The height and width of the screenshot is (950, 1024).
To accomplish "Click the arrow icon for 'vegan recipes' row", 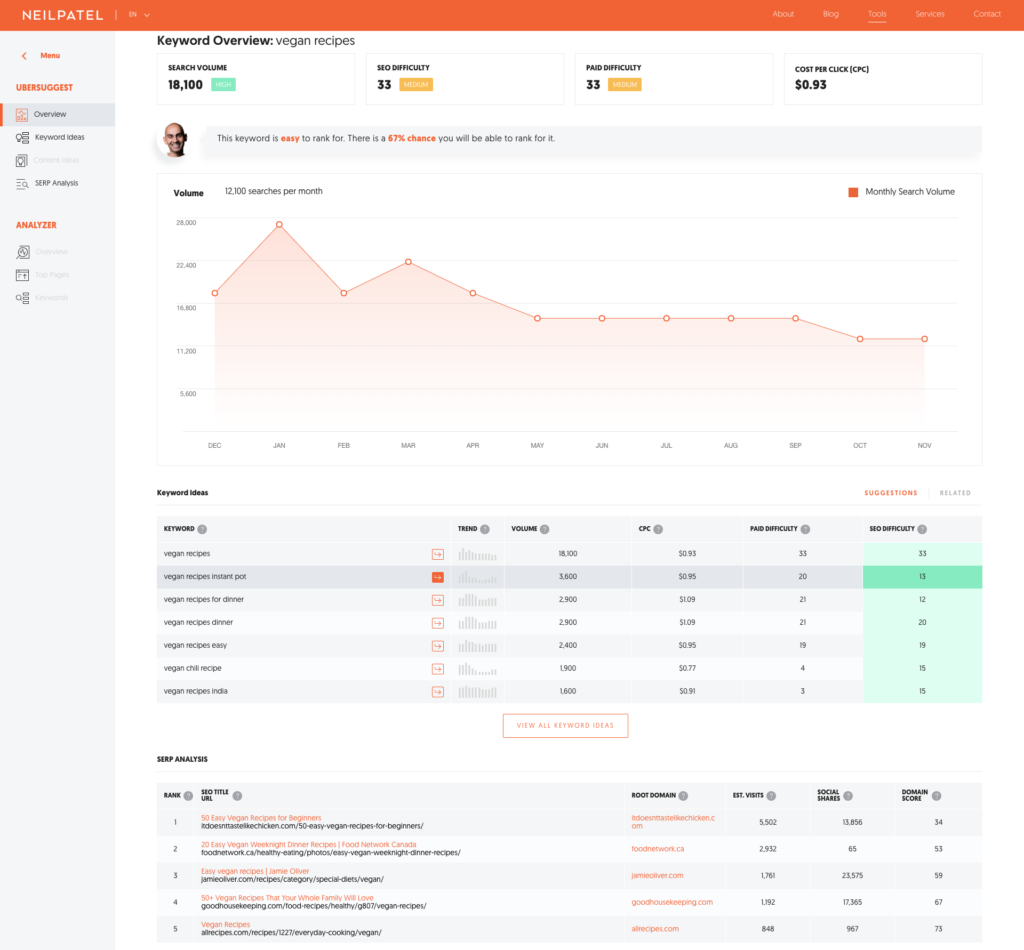I will [438, 554].
